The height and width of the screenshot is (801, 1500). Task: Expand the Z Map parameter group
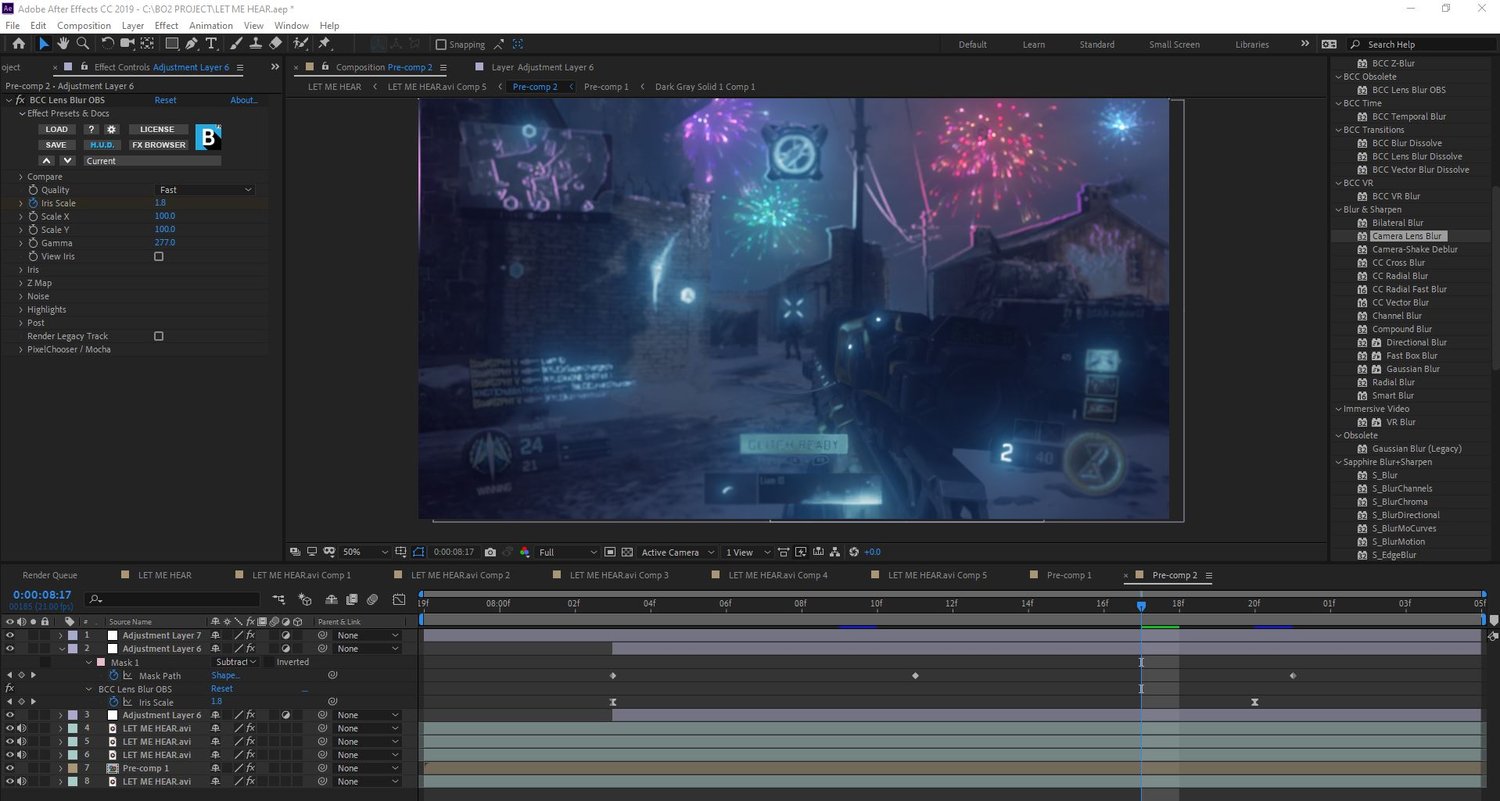coord(21,283)
